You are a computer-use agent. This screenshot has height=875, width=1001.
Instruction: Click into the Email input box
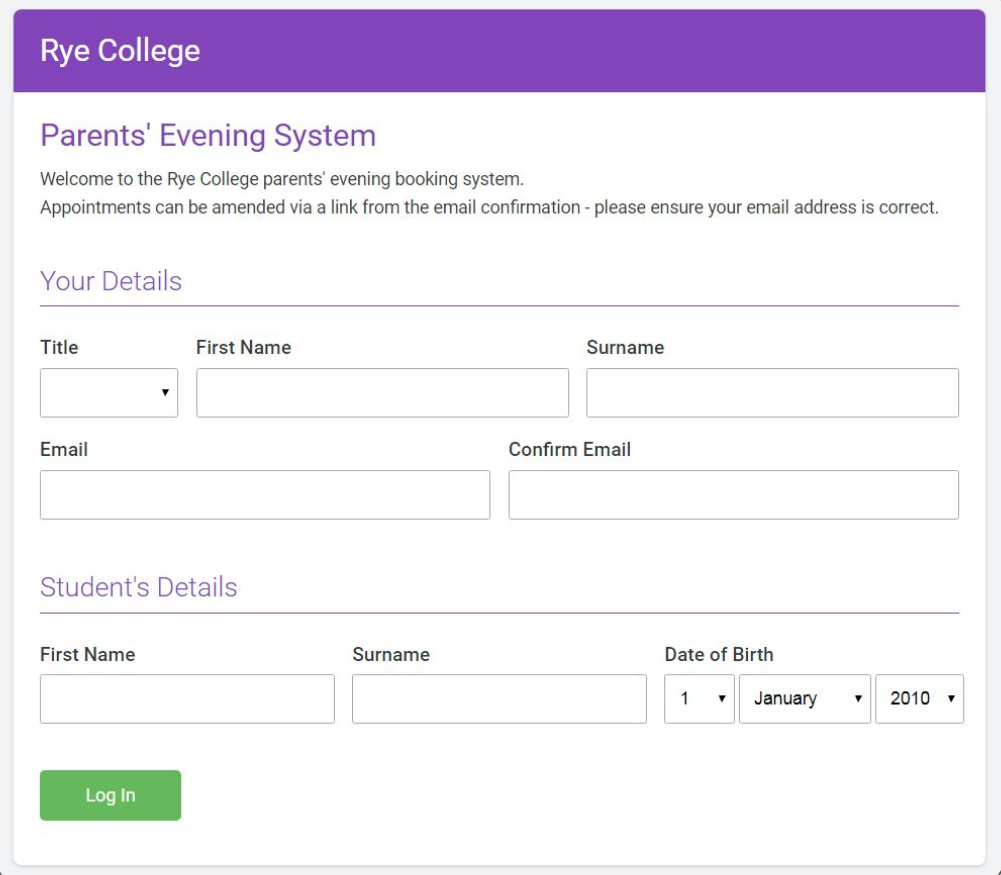(265, 495)
